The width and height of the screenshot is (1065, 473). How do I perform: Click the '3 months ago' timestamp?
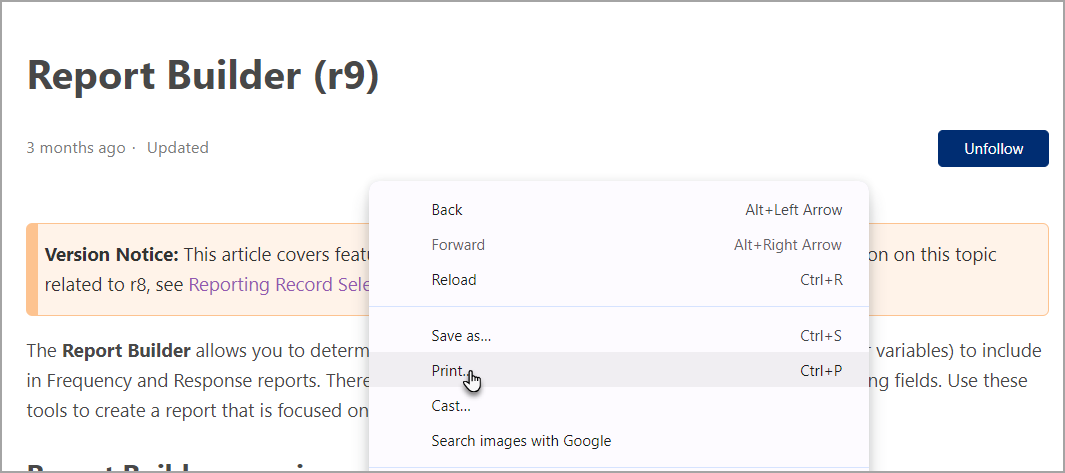[76, 147]
